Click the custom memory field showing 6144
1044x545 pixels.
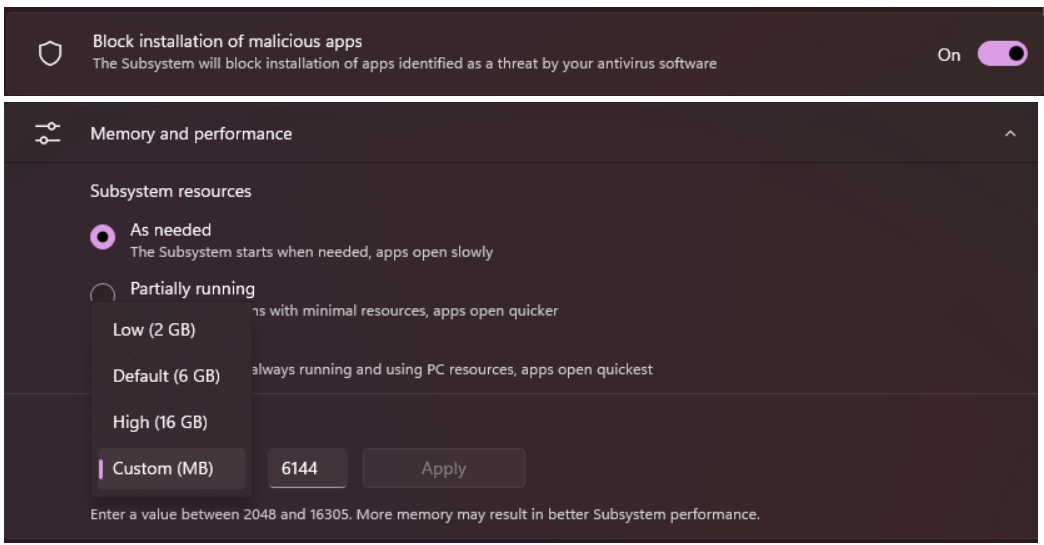point(308,468)
